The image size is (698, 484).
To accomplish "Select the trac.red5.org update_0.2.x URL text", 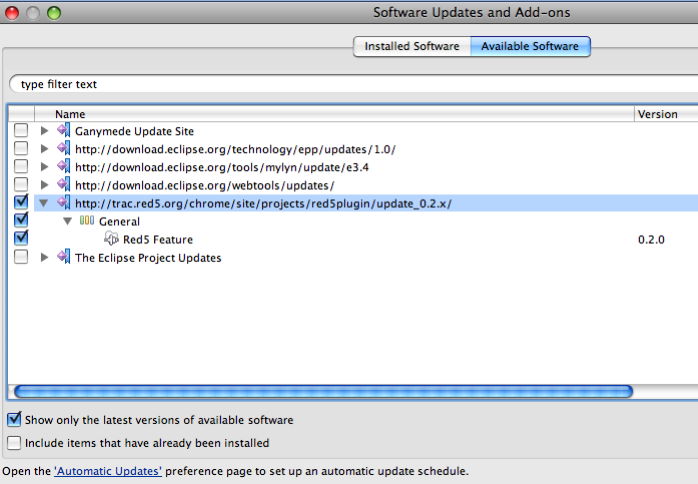I will click(263, 203).
